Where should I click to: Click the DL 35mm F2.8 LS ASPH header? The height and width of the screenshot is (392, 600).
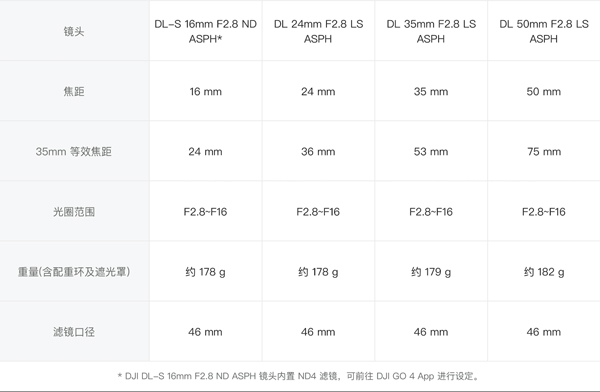[x=431, y=31]
